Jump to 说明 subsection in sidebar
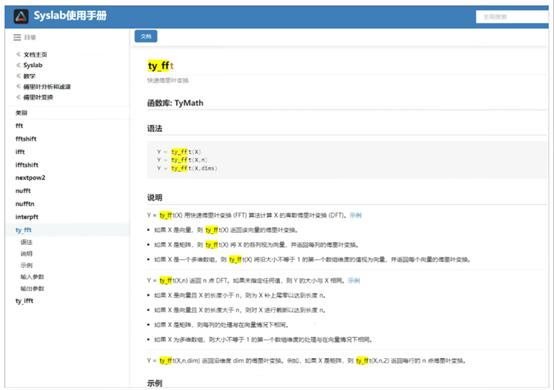This screenshot has width=554, height=390. [26, 254]
